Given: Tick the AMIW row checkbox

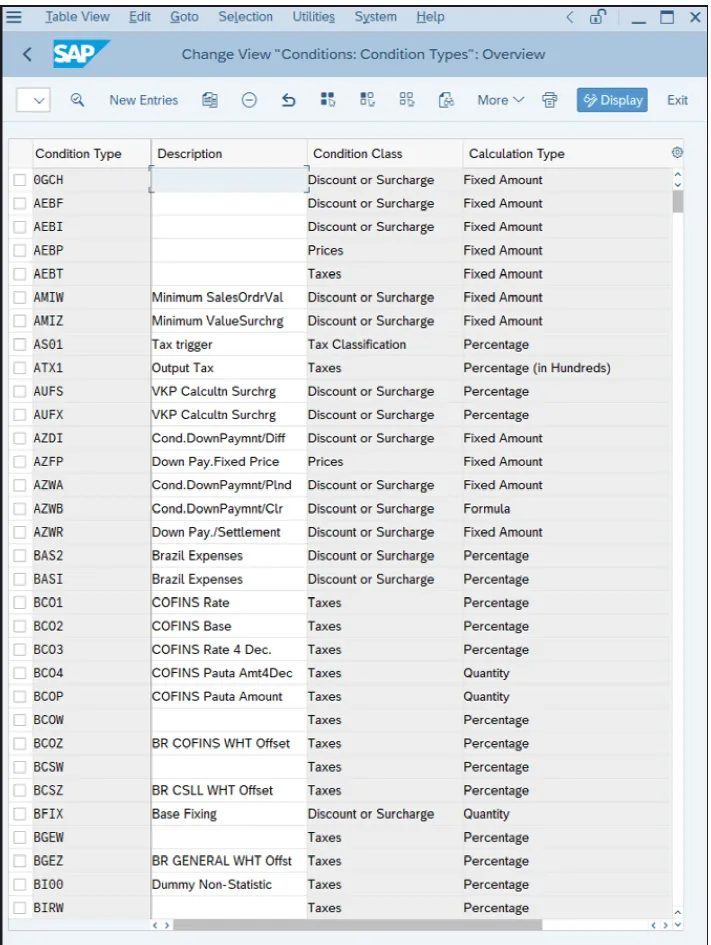Looking at the screenshot, I should tap(20, 297).
